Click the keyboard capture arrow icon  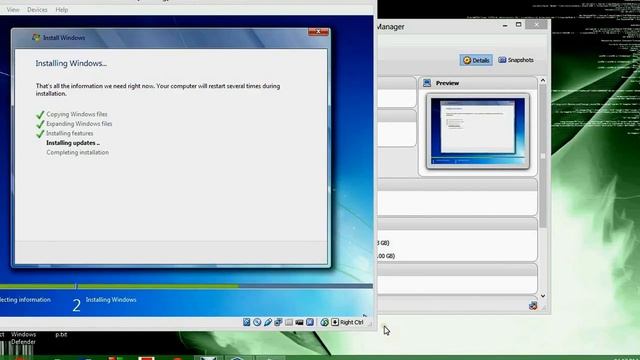pos(335,322)
